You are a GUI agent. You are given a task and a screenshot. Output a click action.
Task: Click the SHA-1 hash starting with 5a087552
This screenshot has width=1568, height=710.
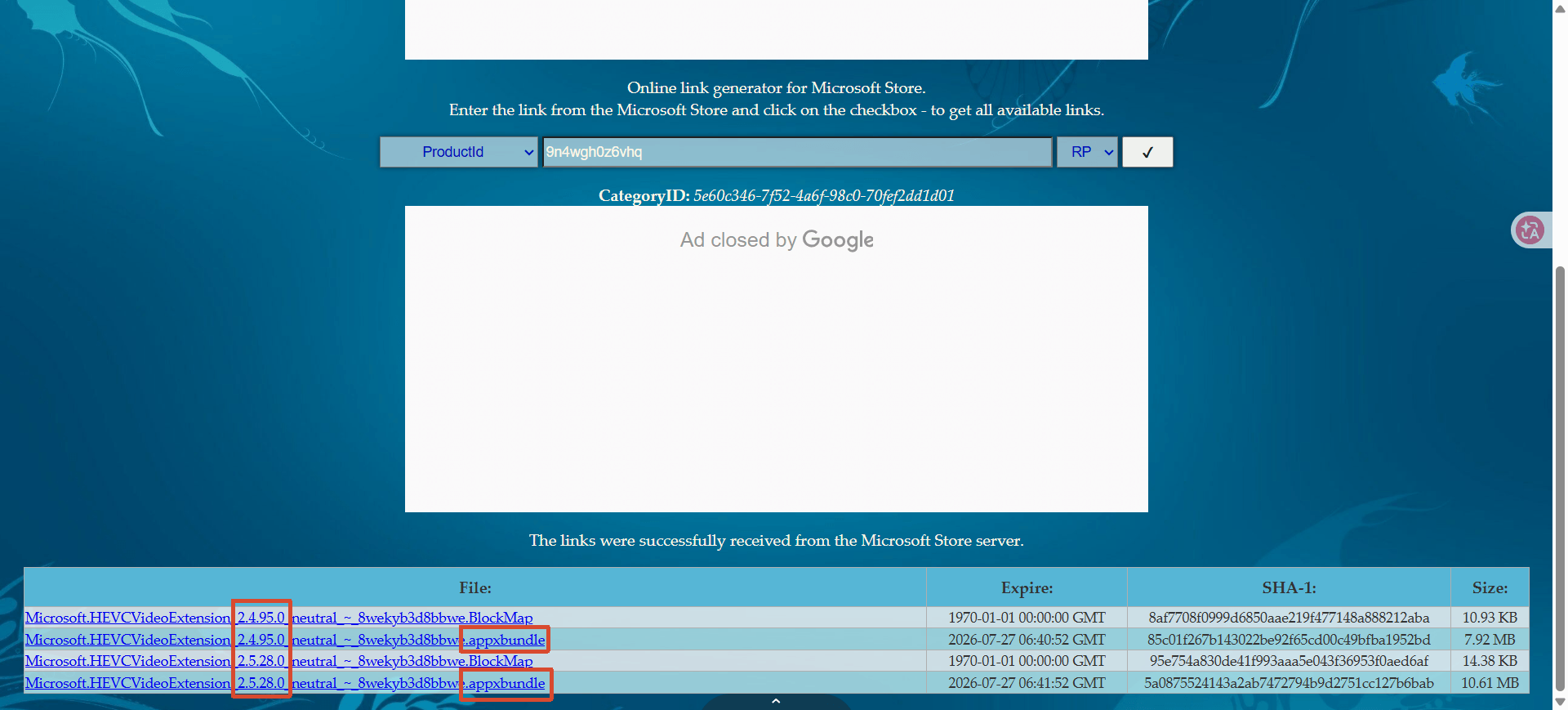coord(1289,683)
